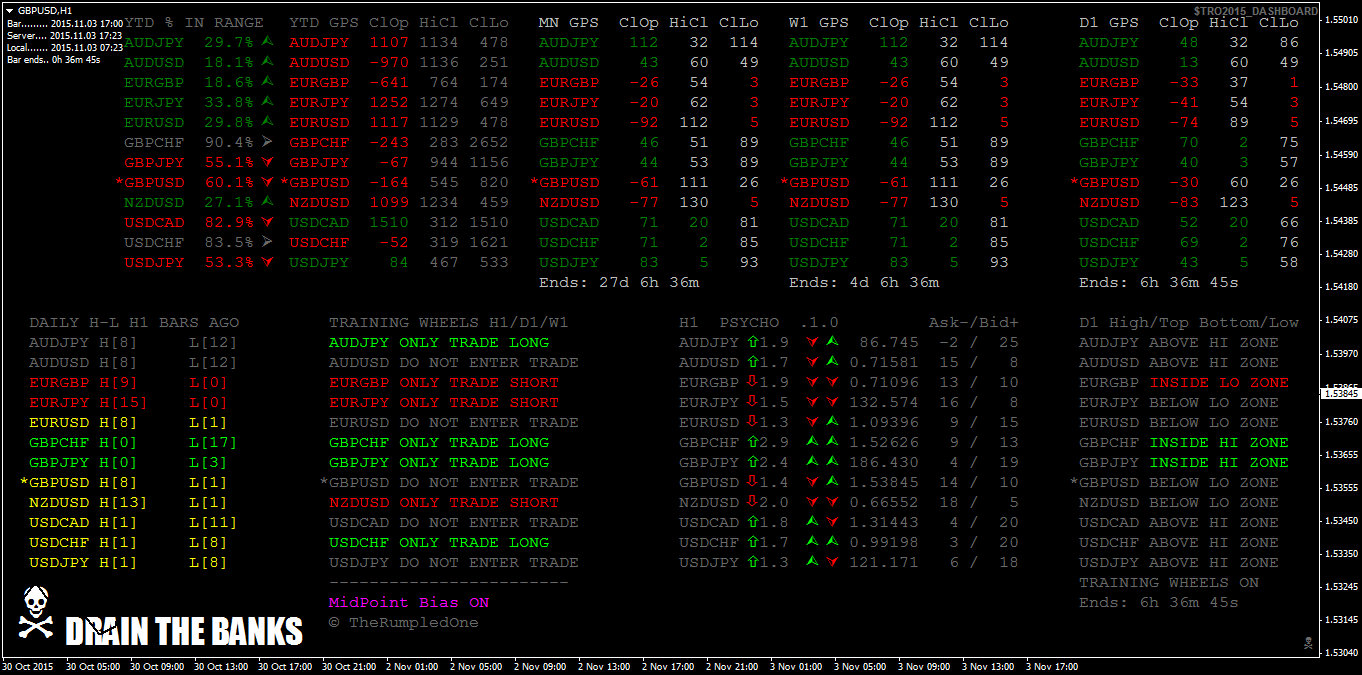1362x675 pixels.
Task: Click the red arrow beside GBPJPY 55.1%
Action: tap(267, 162)
